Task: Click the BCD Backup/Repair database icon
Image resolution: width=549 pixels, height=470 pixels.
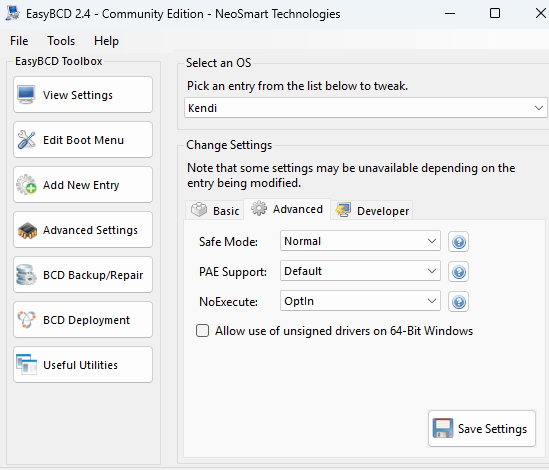Action: click(x=26, y=275)
